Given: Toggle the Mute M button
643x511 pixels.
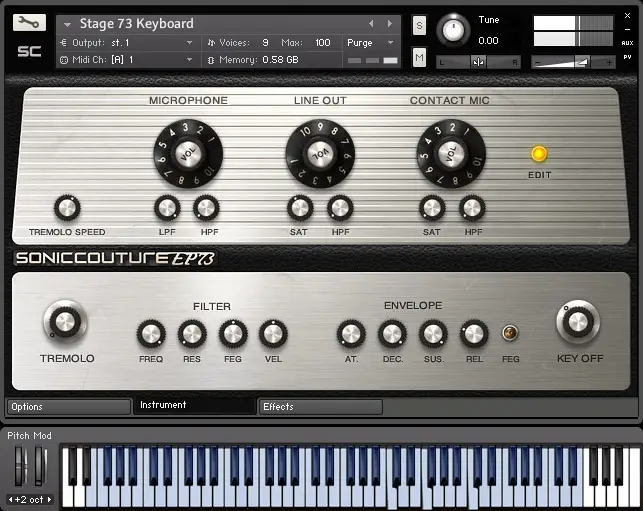Looking at the screenshot, I should 419,57.
